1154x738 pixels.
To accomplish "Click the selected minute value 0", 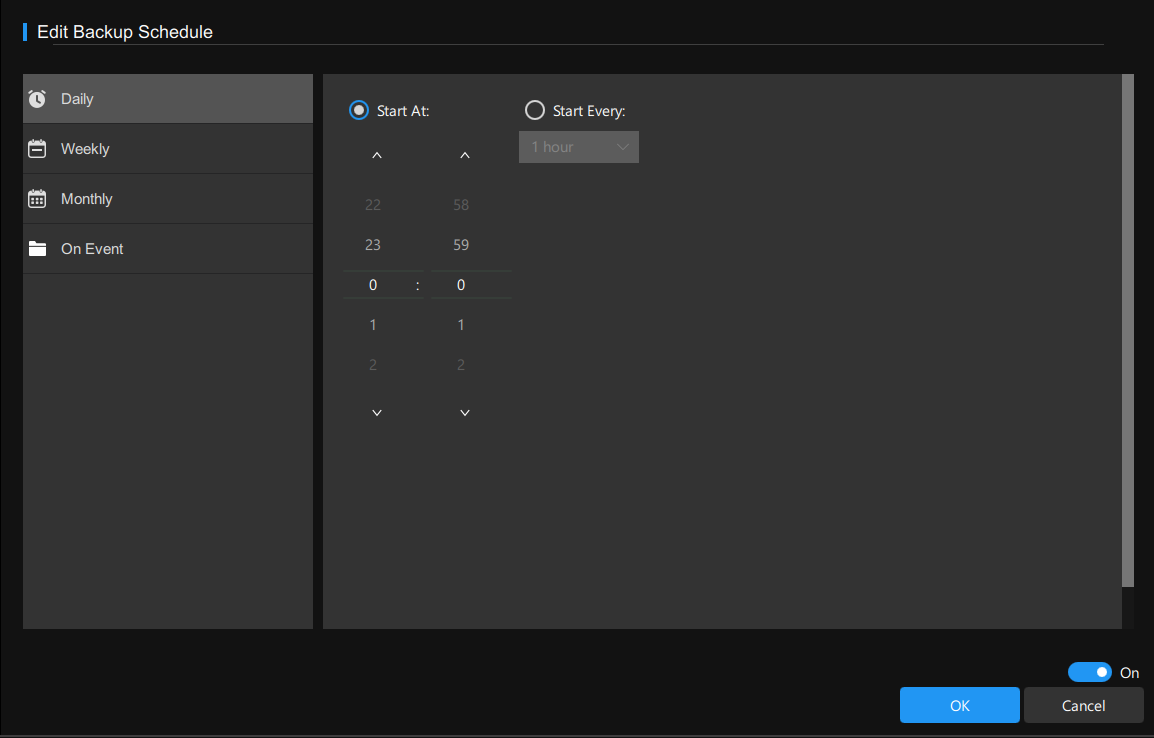I will click(461, 285).
